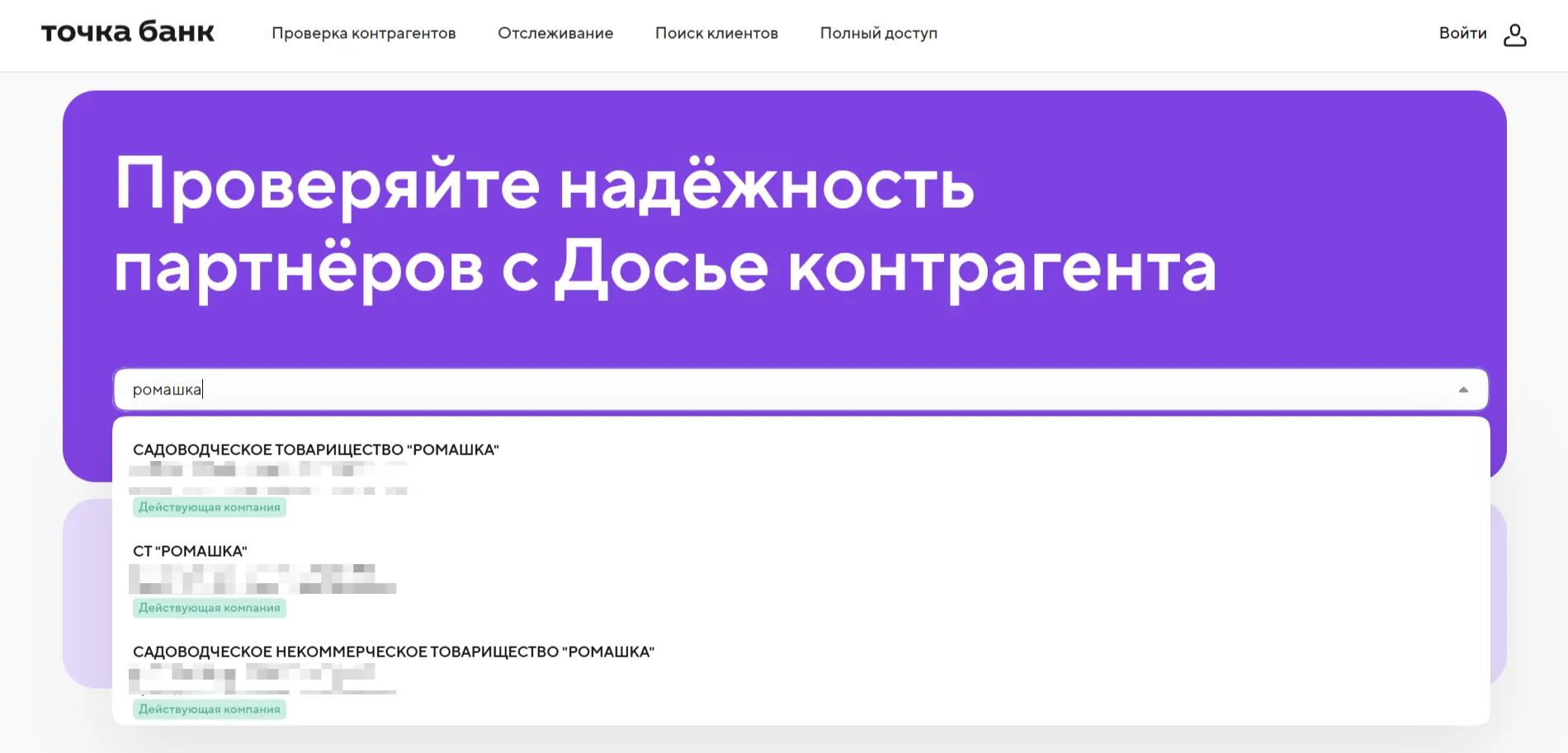Click the Точка банк logo
The image size is (1568, 753).
click(x=127, y=32)
